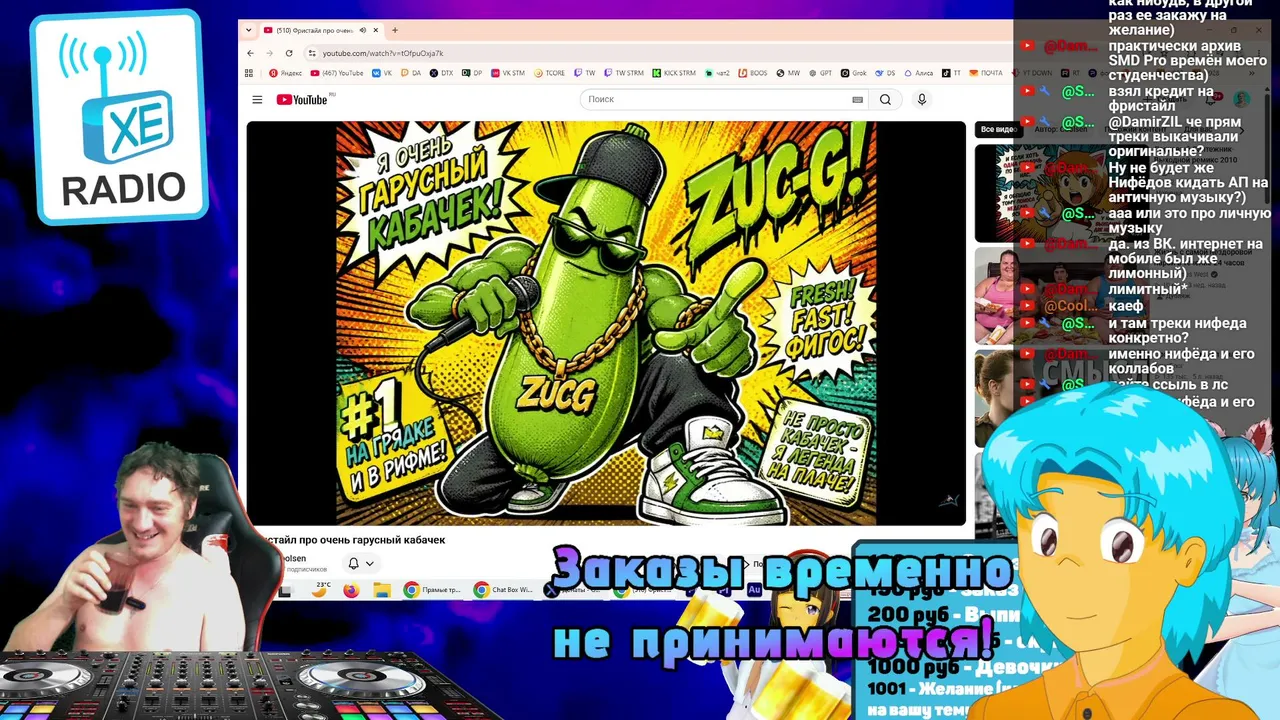1280x720 pixels.
Task: Open the TW STRM bookmark
Action: (624, 73)
